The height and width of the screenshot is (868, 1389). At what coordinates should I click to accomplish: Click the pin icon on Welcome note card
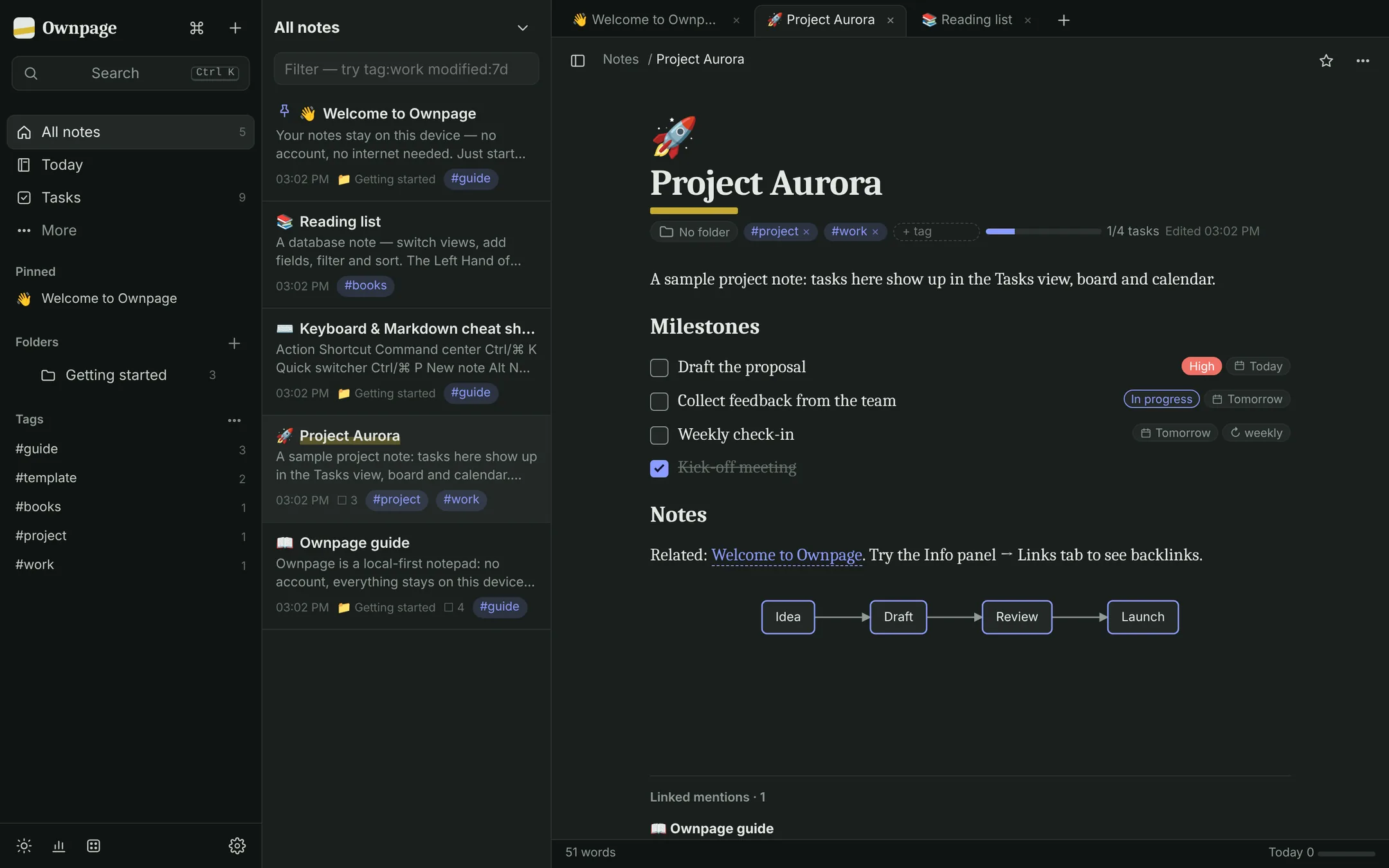coord(284,111)
